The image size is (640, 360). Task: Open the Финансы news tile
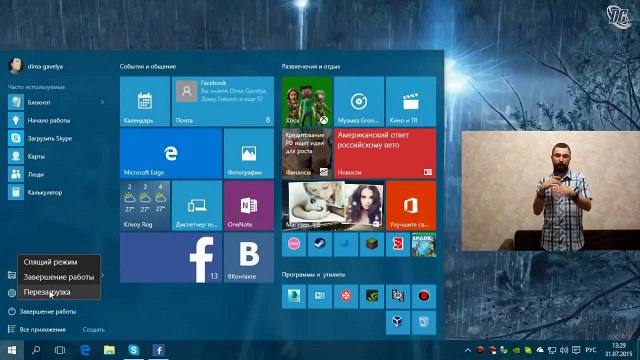[307, 153]
